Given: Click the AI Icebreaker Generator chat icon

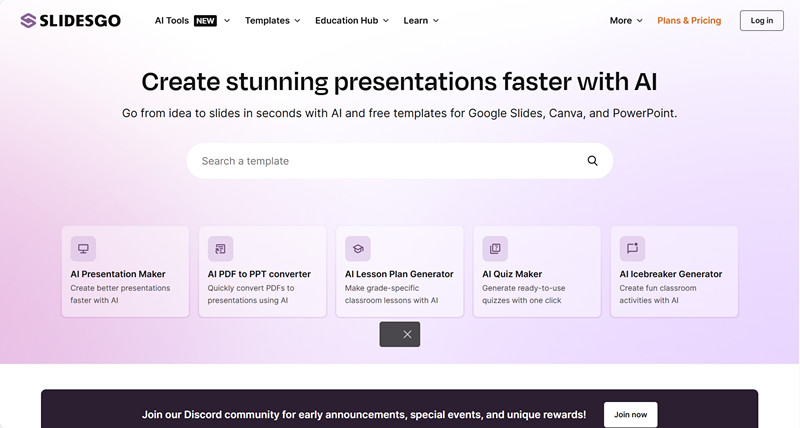Looking at the screenshot, I should [632, 248].
